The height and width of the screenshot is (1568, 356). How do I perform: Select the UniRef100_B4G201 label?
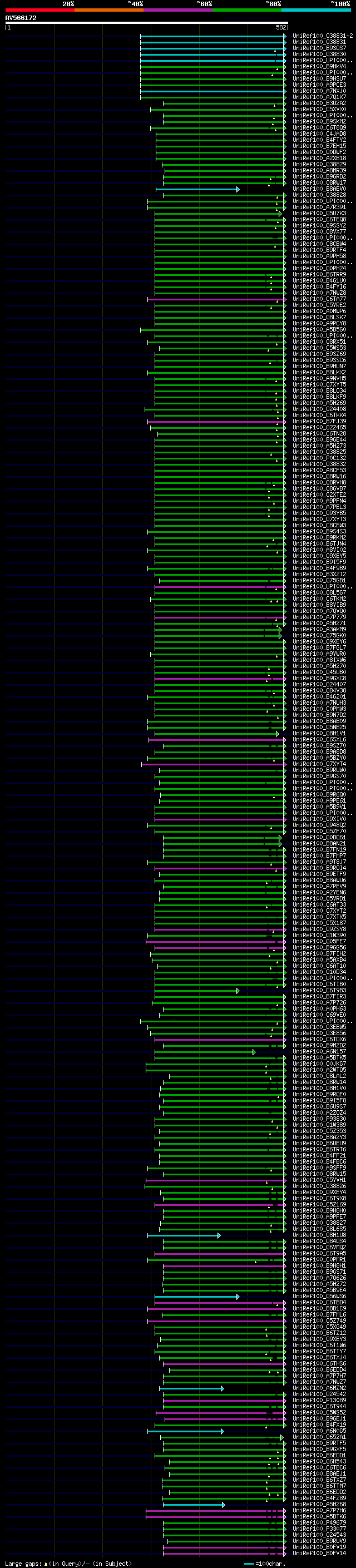point(319,697)
